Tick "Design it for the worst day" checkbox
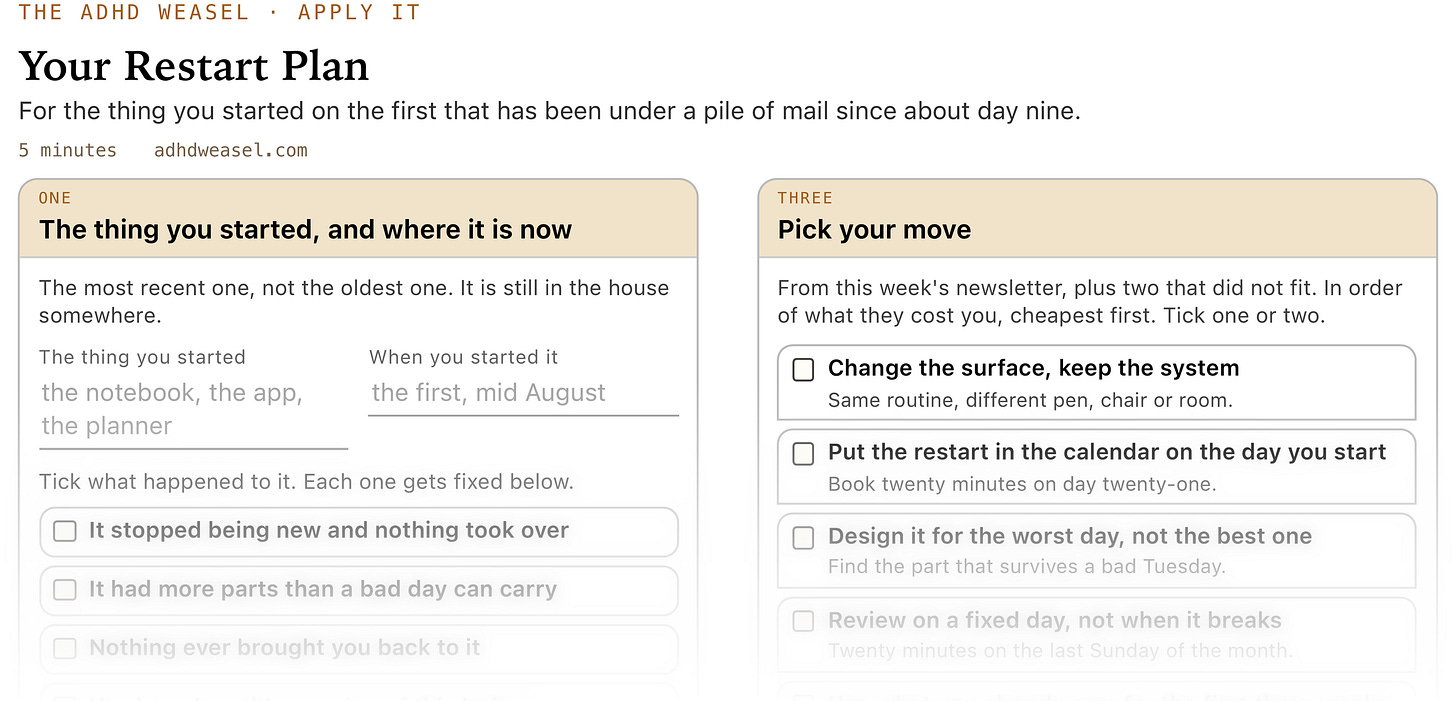Image resolution: width=1456 pixels, height=701 pixels. coord(803,538)
